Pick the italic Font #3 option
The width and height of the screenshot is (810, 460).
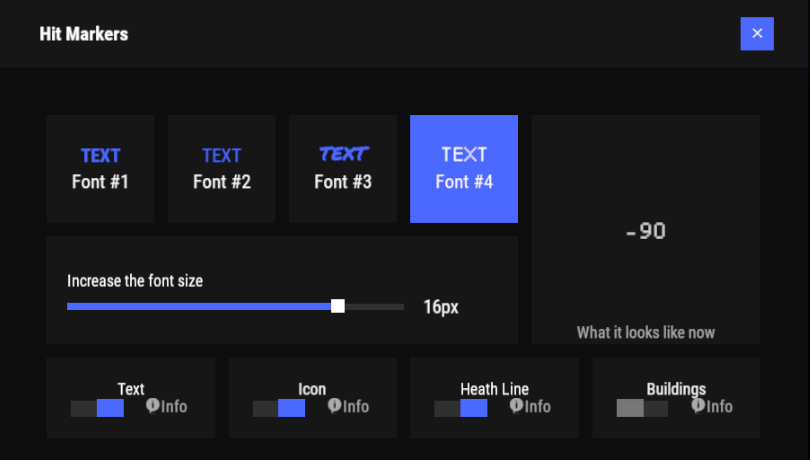pyautogui.click(x=343, y=169)
